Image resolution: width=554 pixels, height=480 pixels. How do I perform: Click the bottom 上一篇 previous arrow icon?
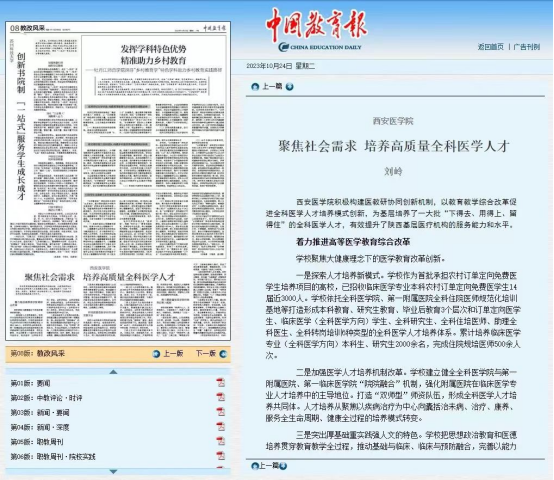[x=255, y=466]
